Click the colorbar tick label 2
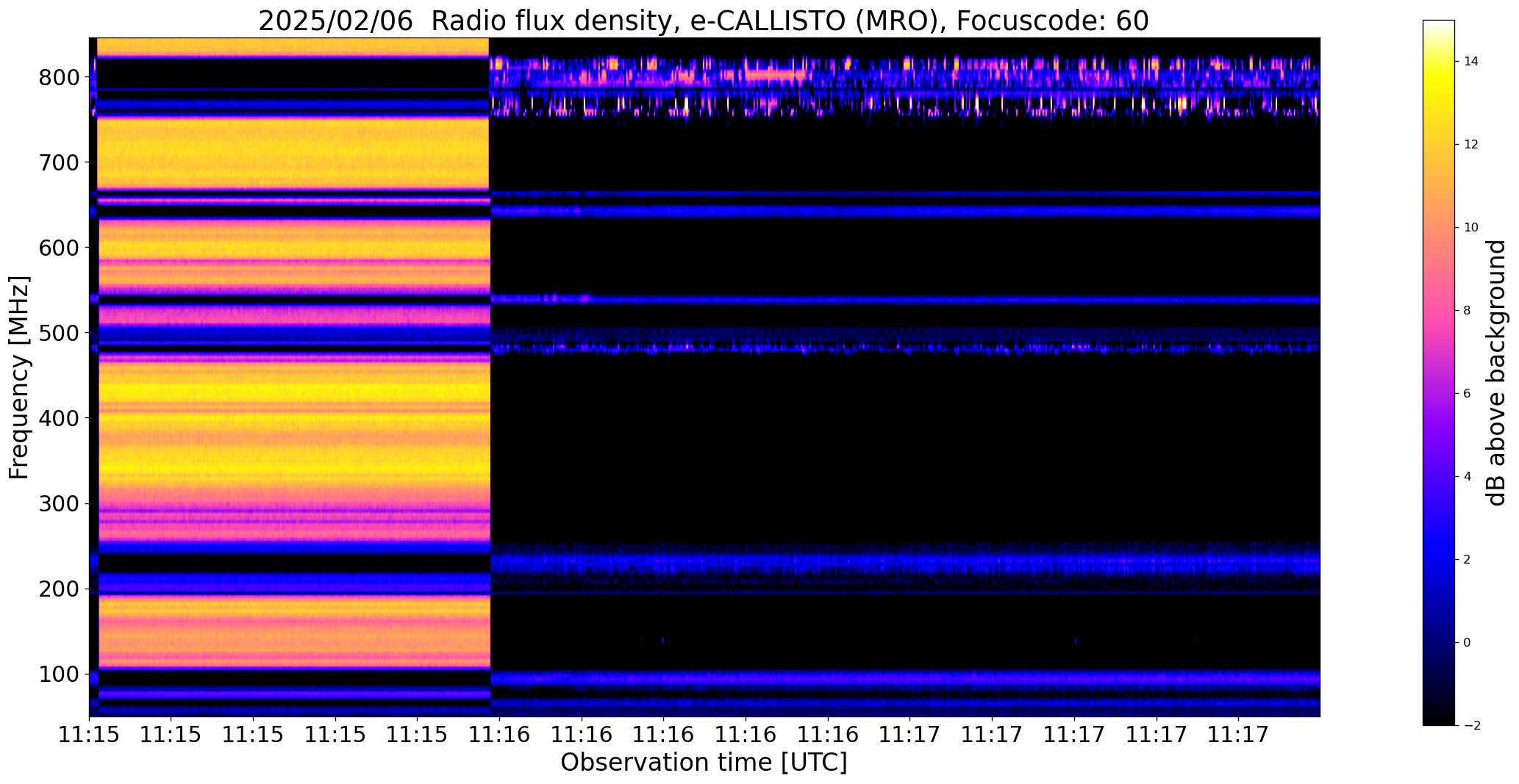This screenshot has height=784, width=1519. pos(1468,559)
